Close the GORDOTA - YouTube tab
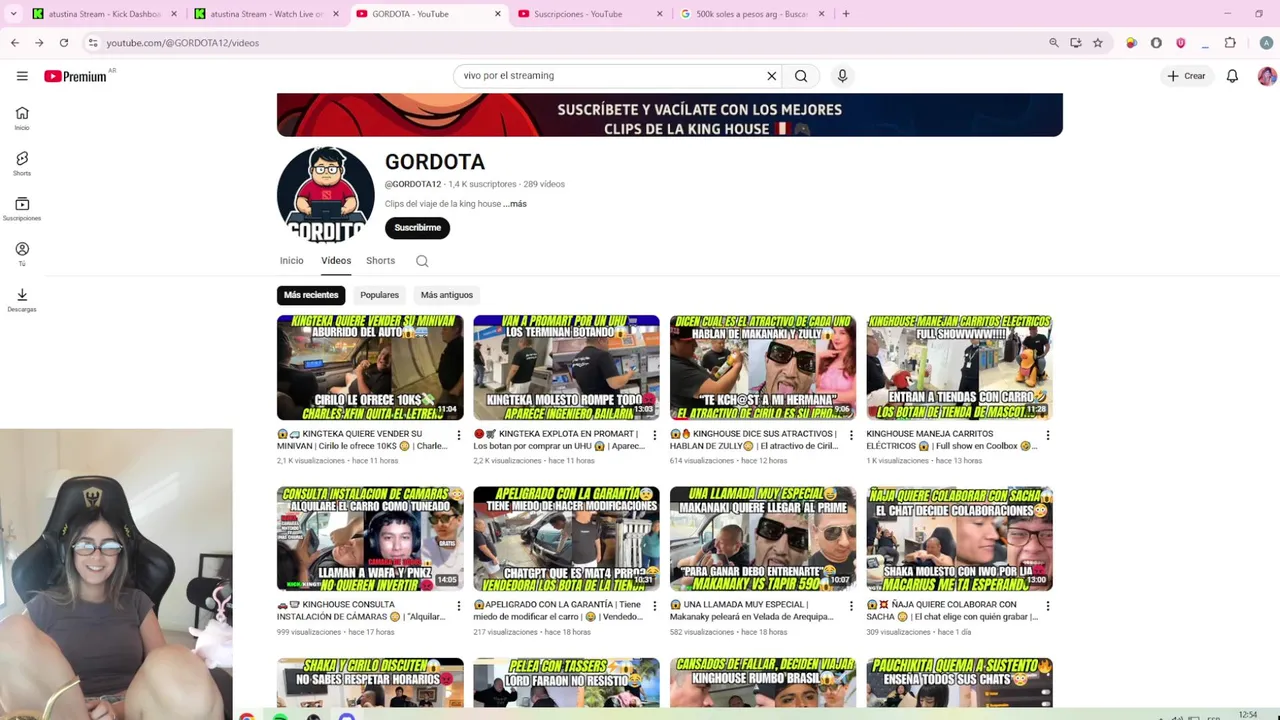The height and width of the screenshot is (720, 1280). pos(498,14)
